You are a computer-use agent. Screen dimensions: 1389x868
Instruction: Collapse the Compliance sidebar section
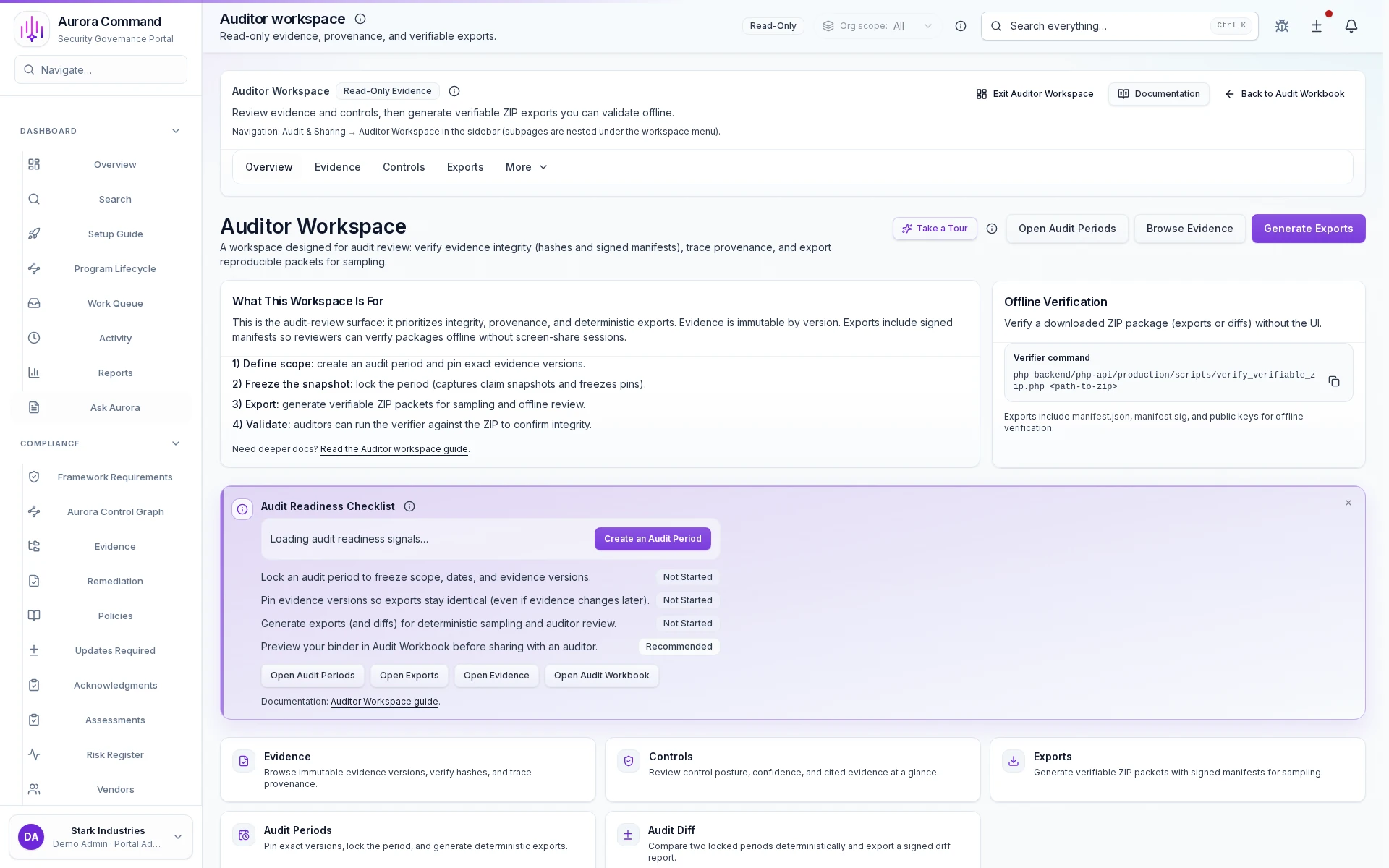[175, 443]
